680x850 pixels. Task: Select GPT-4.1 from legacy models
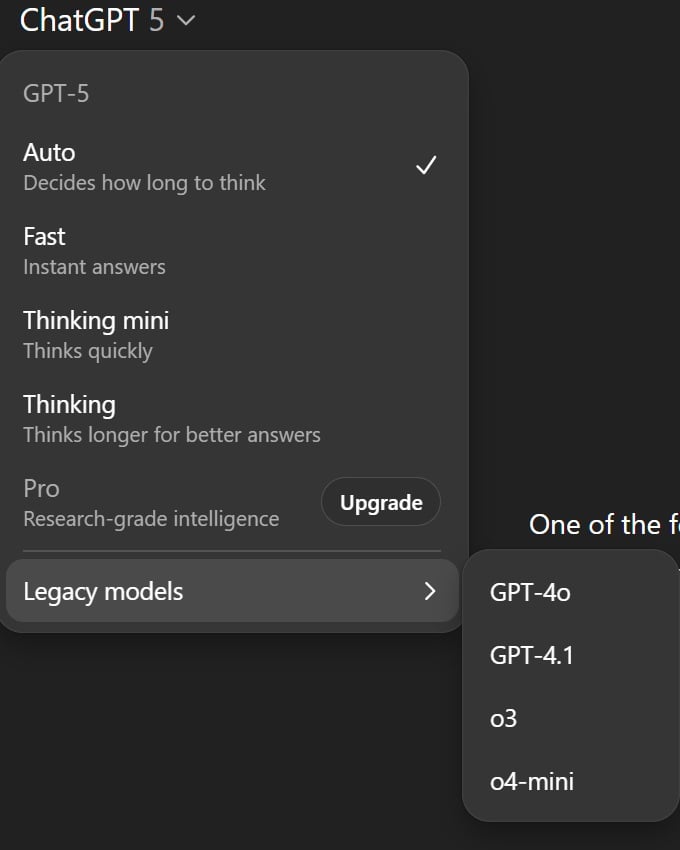click(530, 655)
